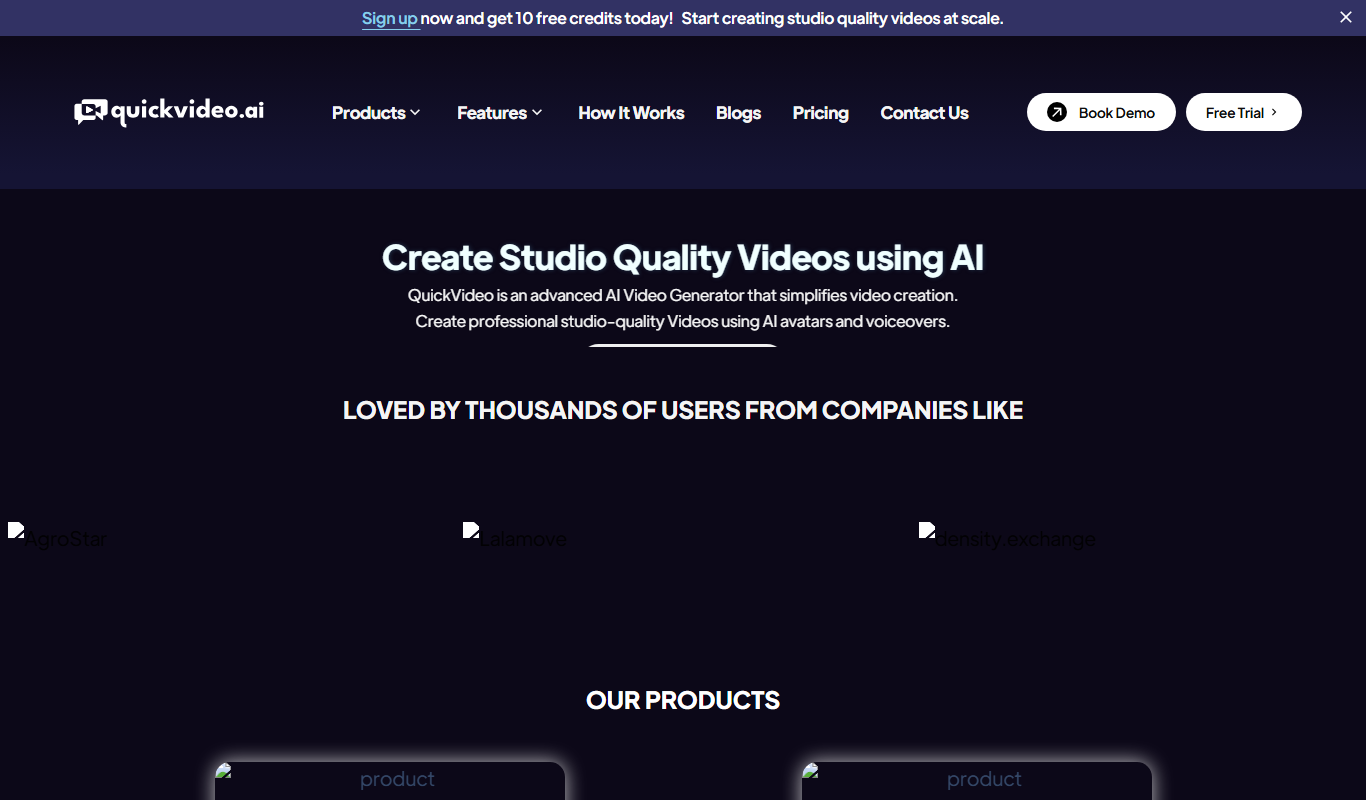Open the right product card image
Screen dimensions: 1366x800
click(x=977, y=781)
